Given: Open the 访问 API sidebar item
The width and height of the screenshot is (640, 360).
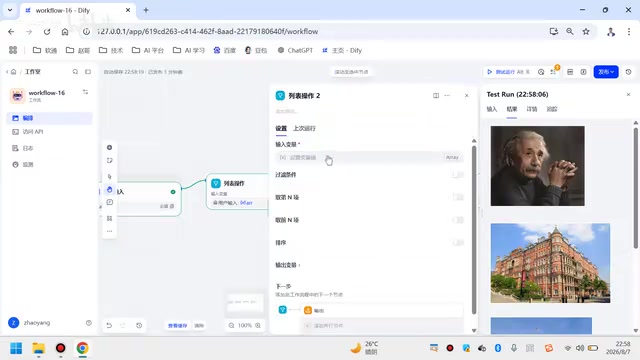Looking at the screenshot, I should pos(49,132).
